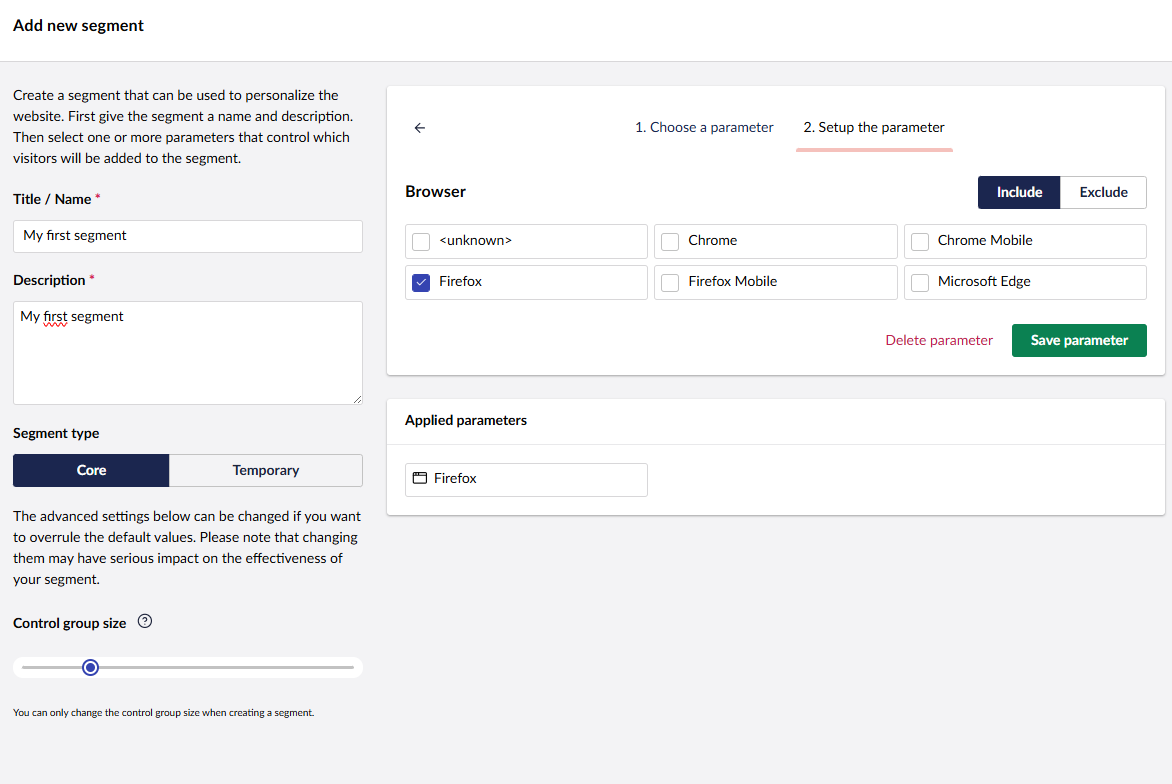1172x784 pixels.
Task: Set segment type to Temporary
Action: tap(265, 470)
